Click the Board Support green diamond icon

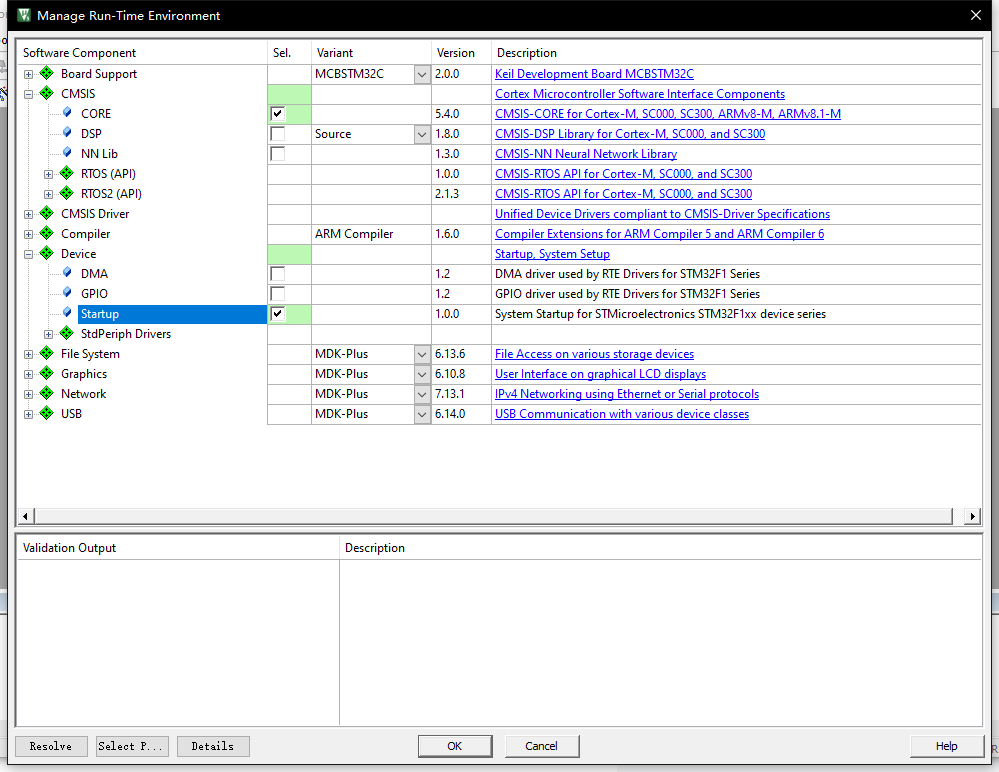point(47,73)
